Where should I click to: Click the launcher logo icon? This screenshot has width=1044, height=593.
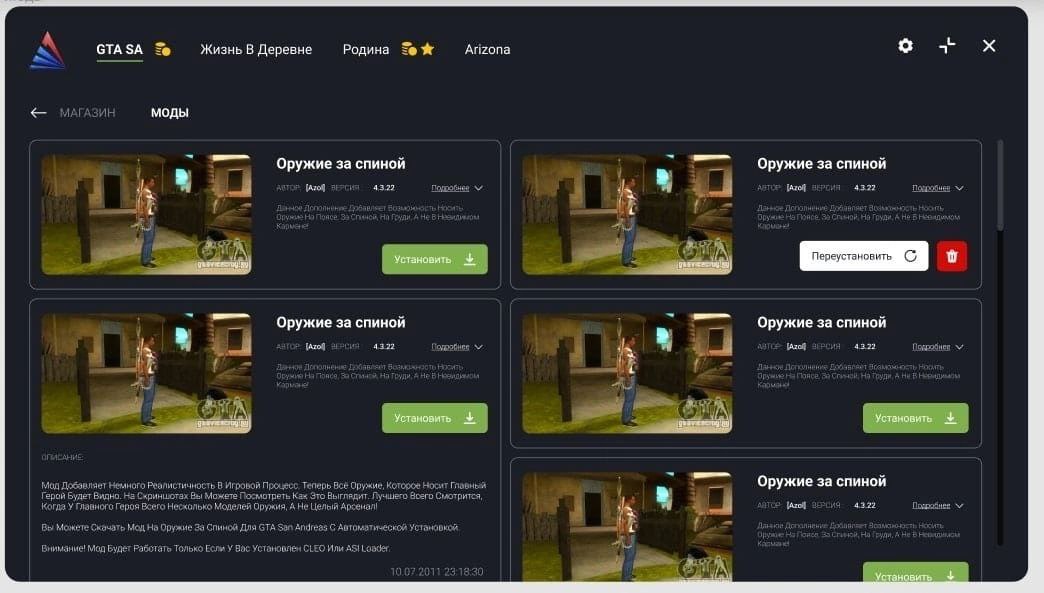tap(48, 50)
